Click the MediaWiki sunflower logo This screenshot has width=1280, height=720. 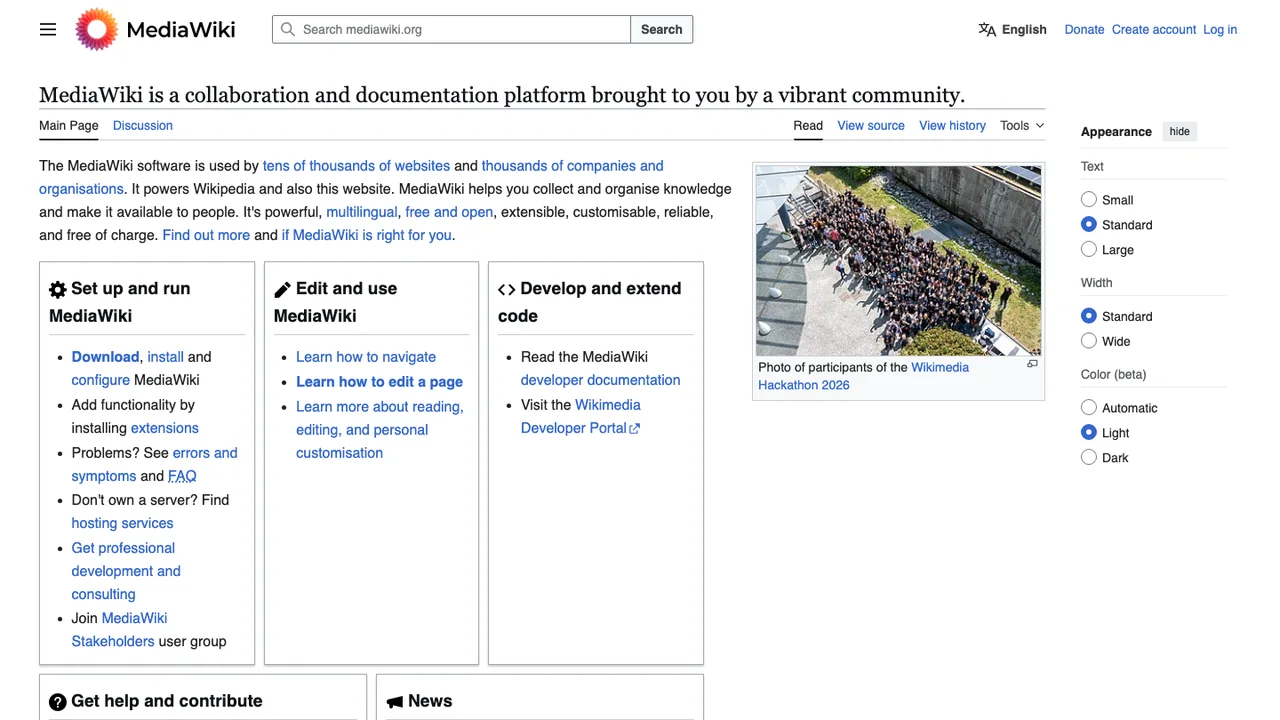click(x=97, y=29)
